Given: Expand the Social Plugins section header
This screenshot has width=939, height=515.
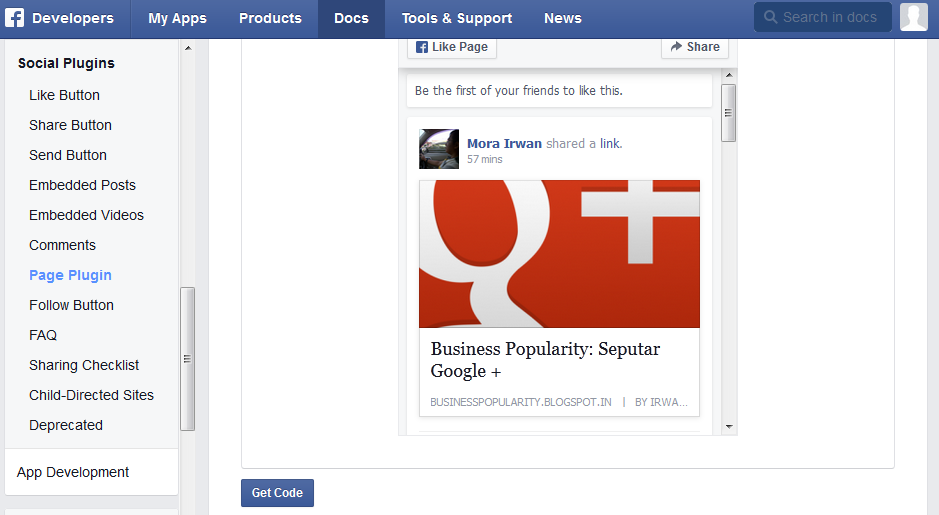Looking at the screenshot, I should [66, 63].
